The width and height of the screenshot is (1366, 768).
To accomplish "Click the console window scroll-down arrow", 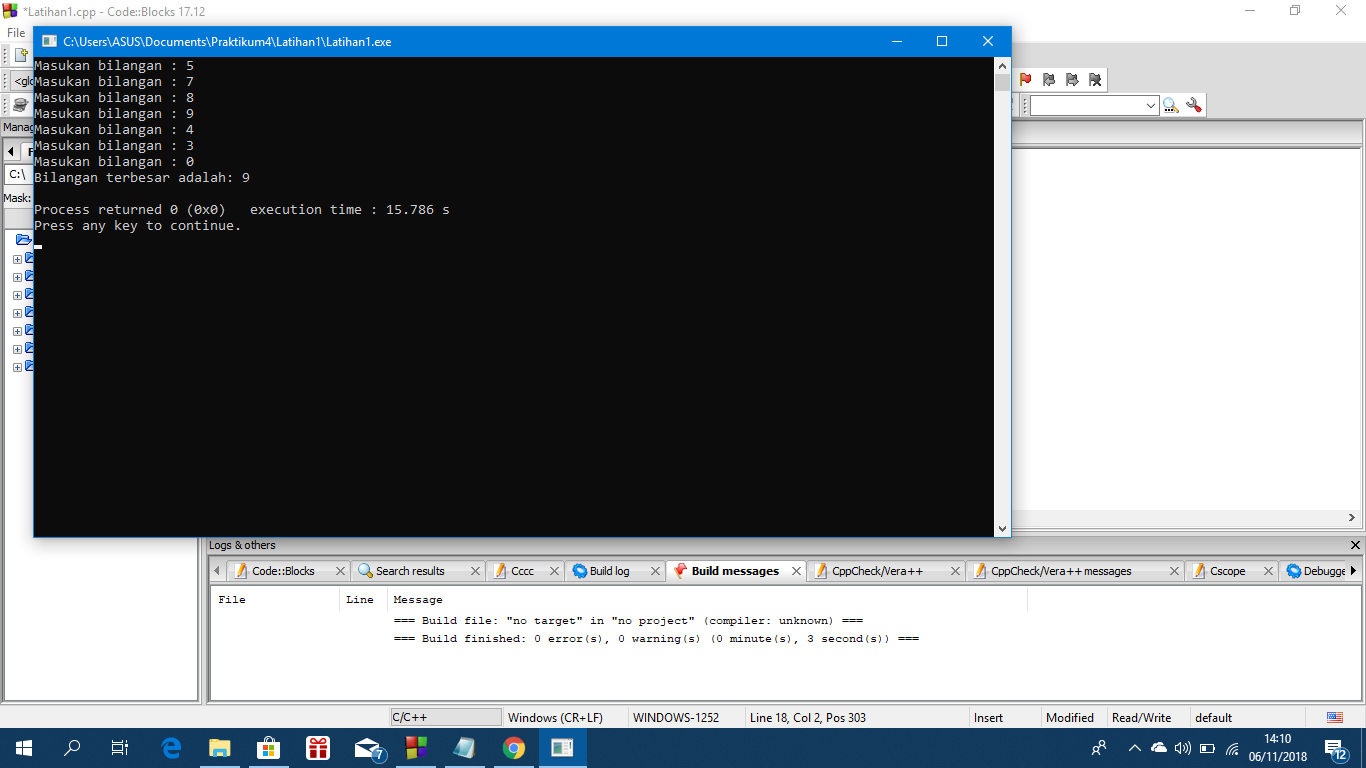I will click(x=1003, y=529).
